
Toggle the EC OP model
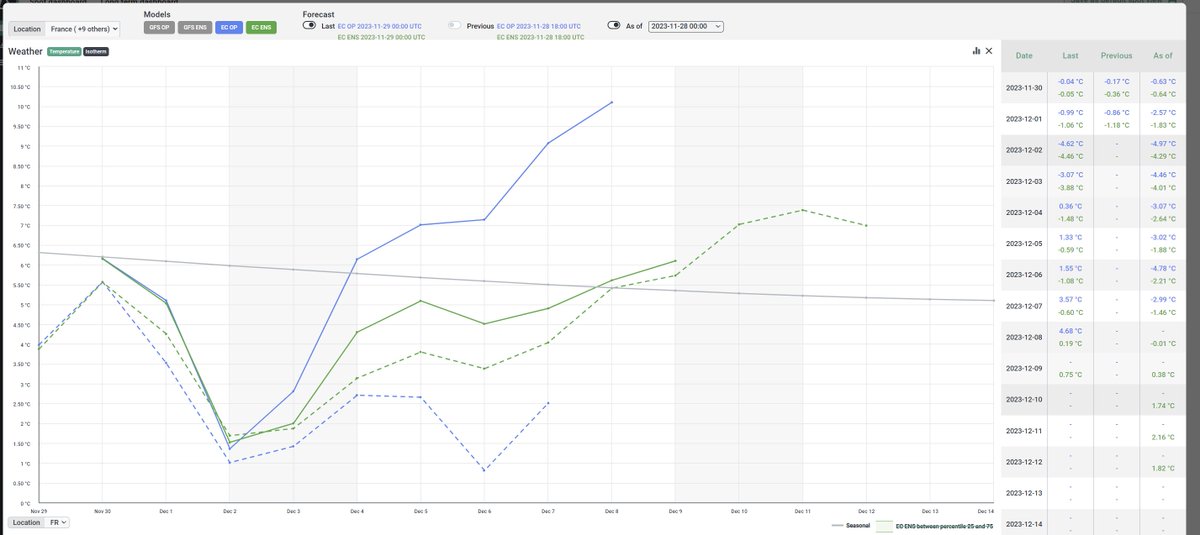pyautogui.click(x=228, y=28)
